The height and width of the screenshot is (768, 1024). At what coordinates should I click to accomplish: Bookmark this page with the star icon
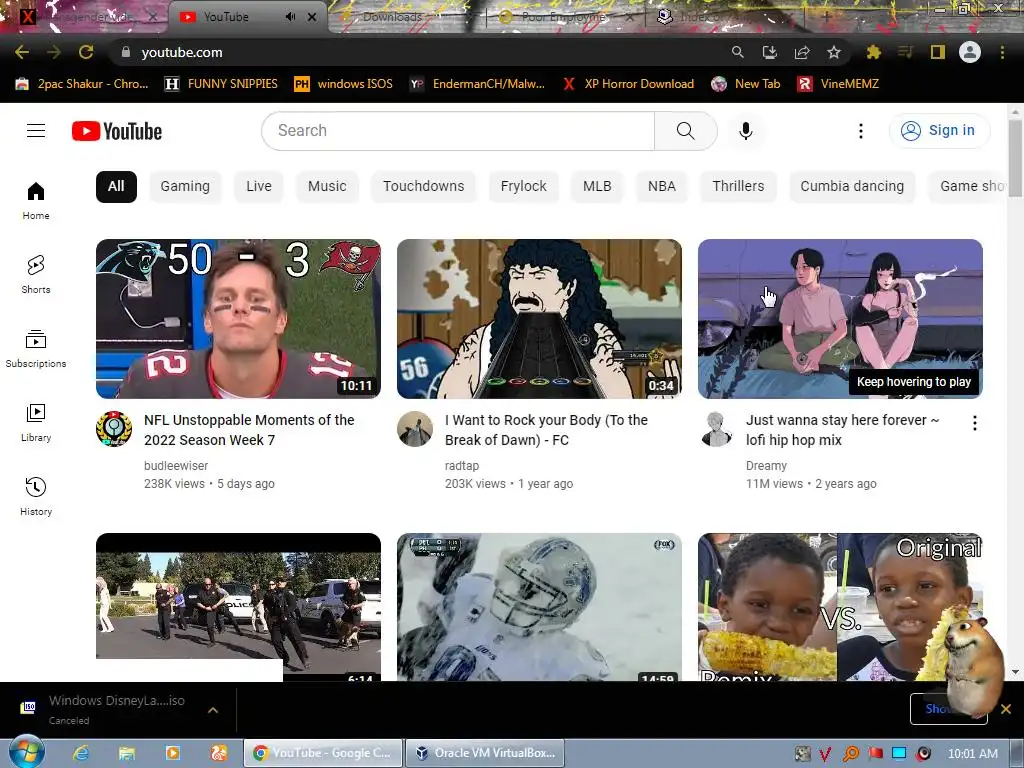pyautogui.click(x=834, y=52)
